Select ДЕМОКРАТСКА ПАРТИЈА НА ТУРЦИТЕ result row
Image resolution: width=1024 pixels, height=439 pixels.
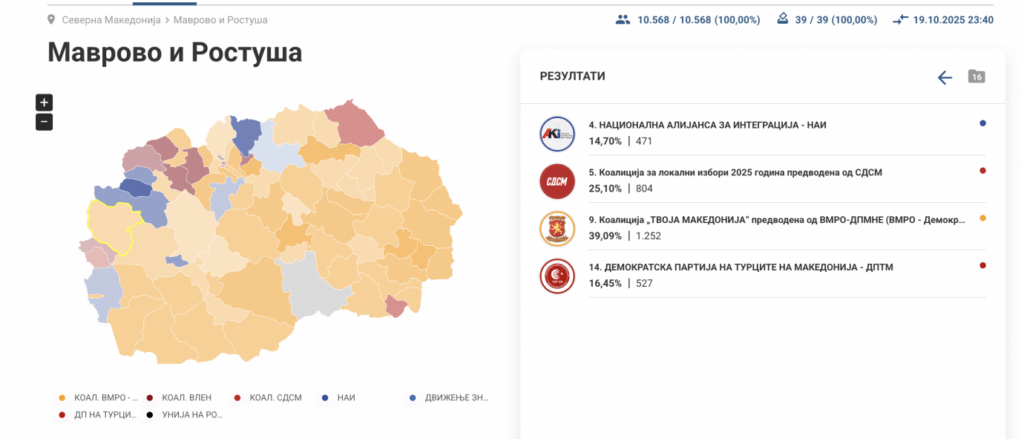pyautogui.click(x=760, y=274)
